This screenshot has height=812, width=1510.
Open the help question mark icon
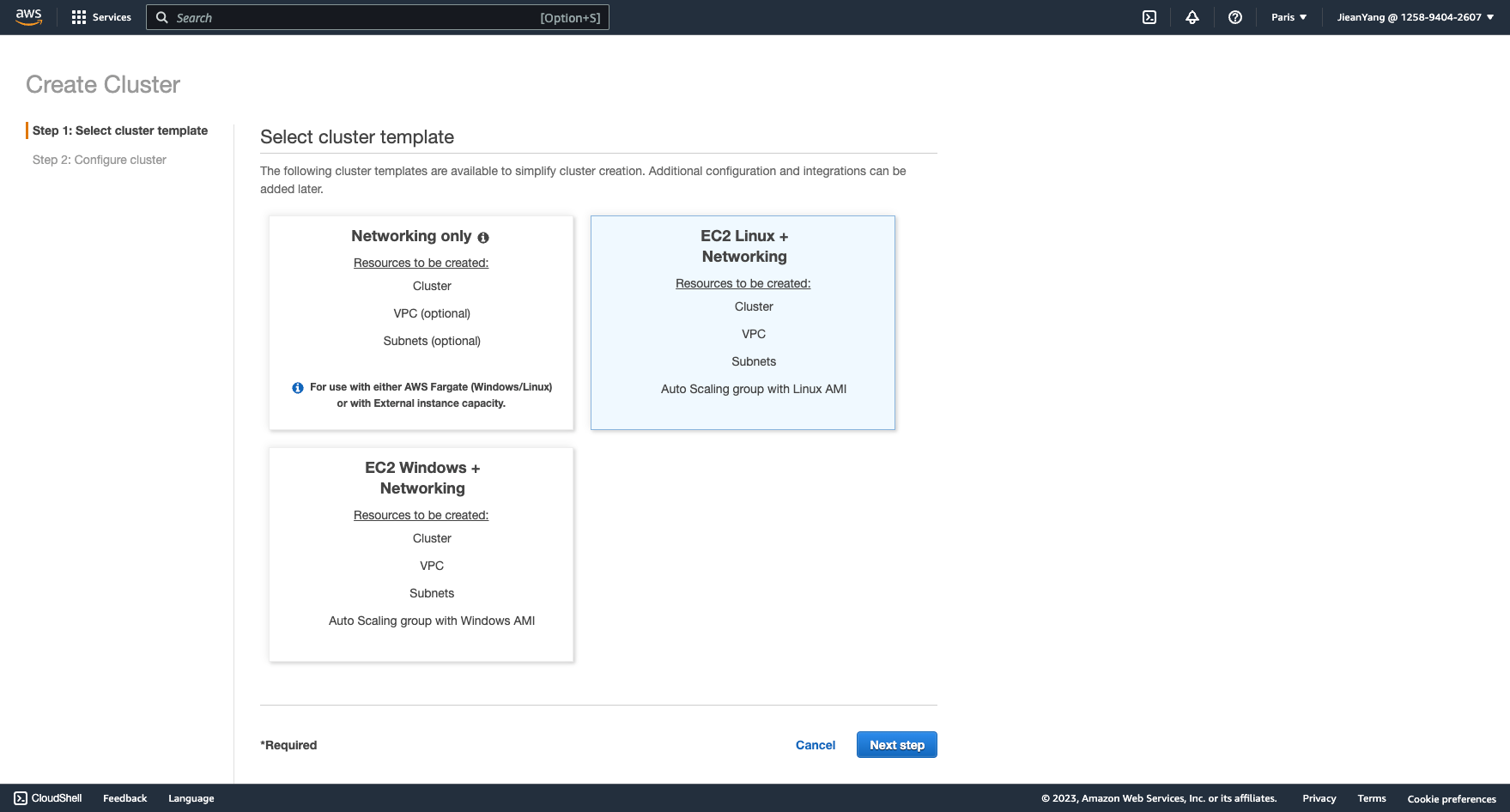pos(1235,17)
